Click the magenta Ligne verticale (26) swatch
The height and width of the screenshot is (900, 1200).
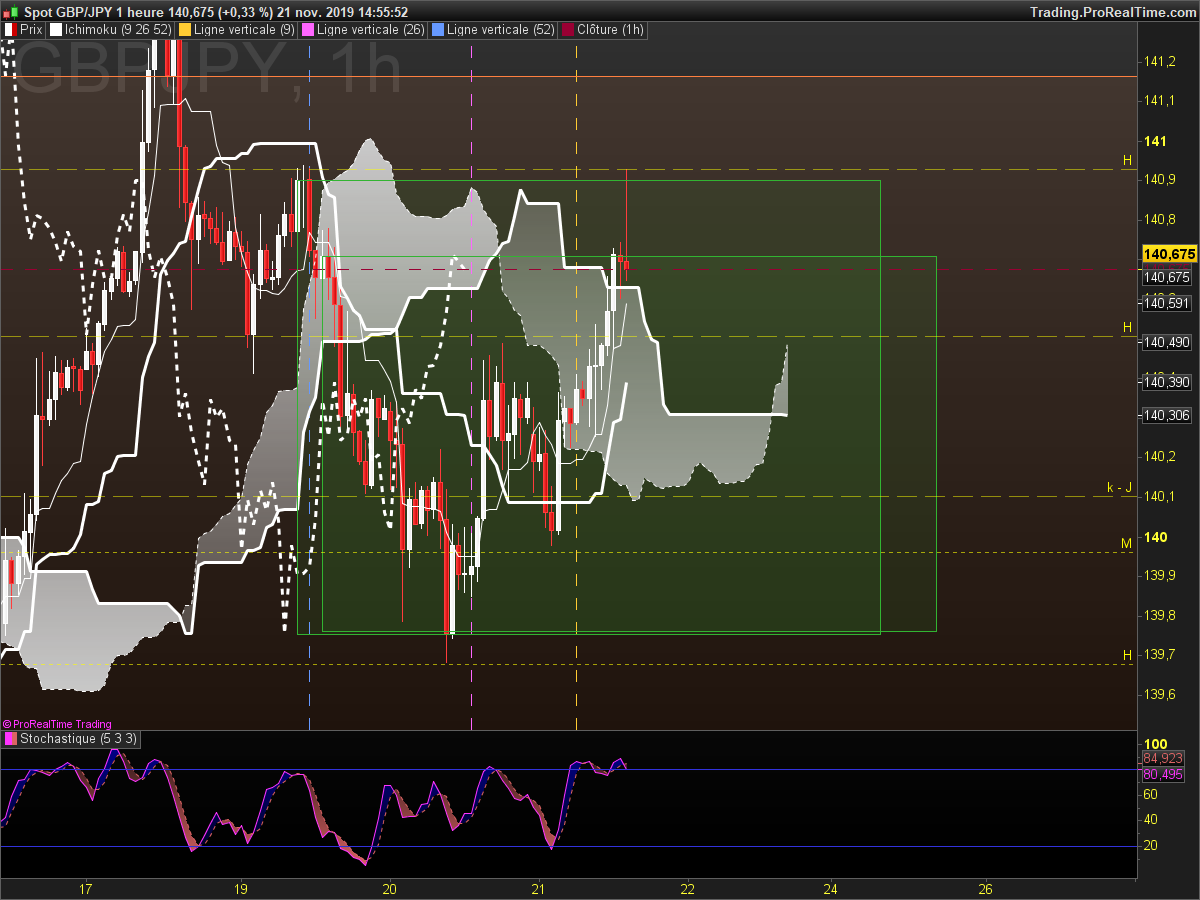point(308,30)
